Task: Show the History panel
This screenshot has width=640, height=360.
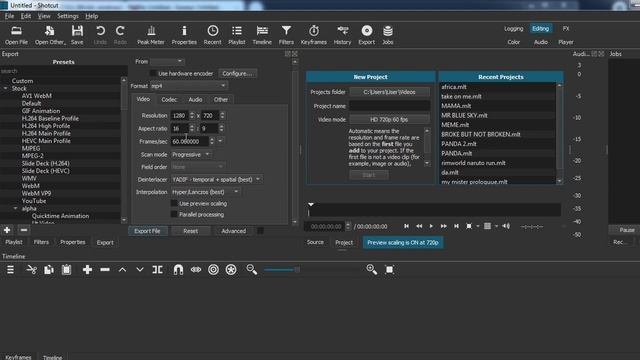Action: [x=342, y=35]
